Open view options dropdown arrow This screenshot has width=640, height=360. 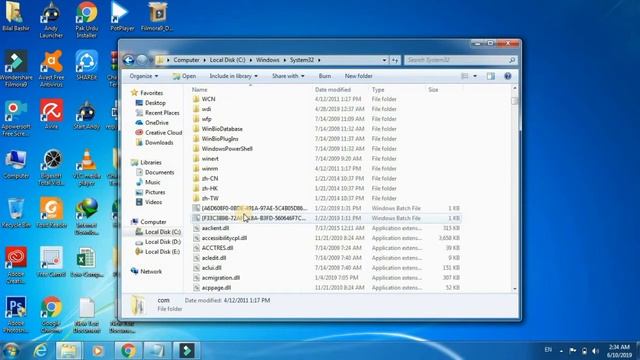[475, 76]
